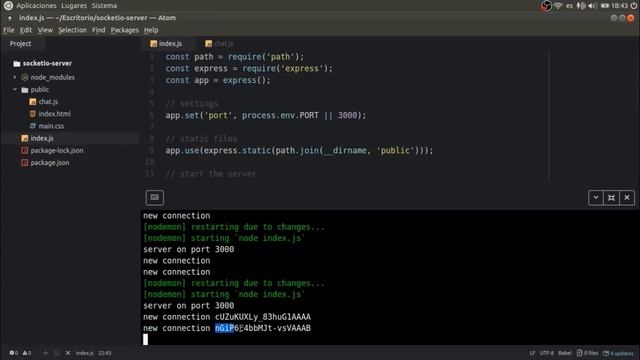Click the UTF-8 encoding selector
Screen dimensions: 640x360
pyautogui.click(x=547, y=353)
